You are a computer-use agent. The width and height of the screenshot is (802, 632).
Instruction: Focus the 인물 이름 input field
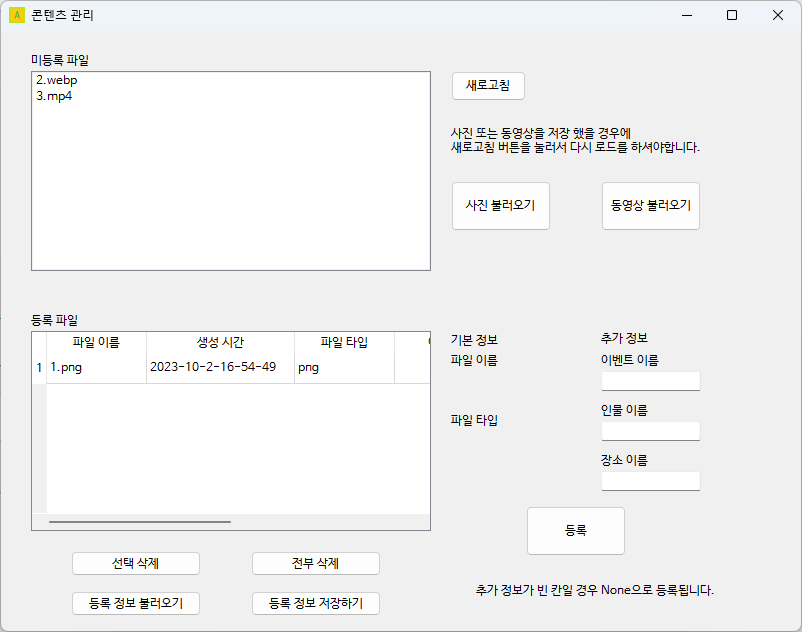pyautogui.click(x=651, y=431)
